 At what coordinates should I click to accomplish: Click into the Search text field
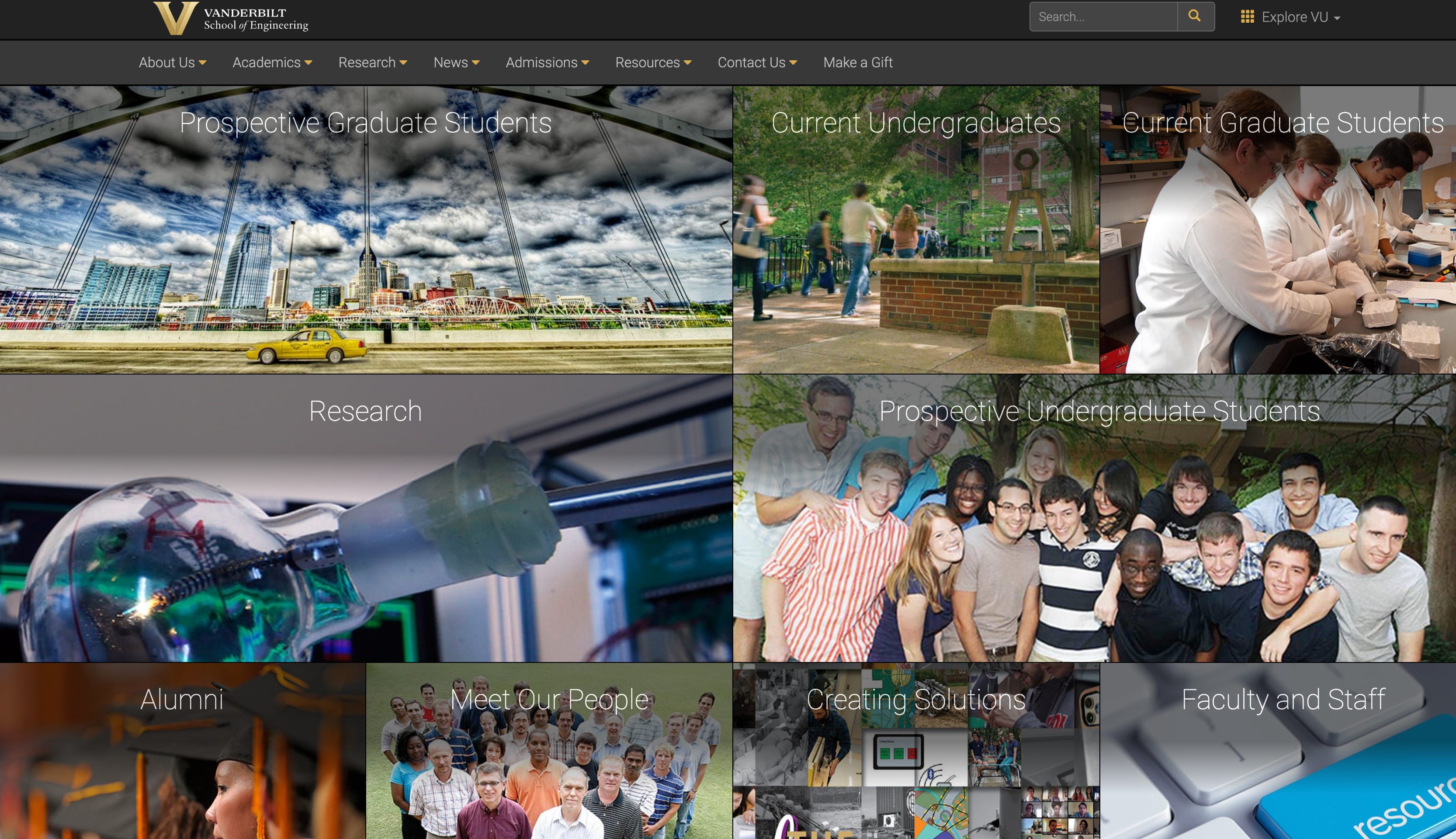pyautogui.click(x=1103, y=17)
